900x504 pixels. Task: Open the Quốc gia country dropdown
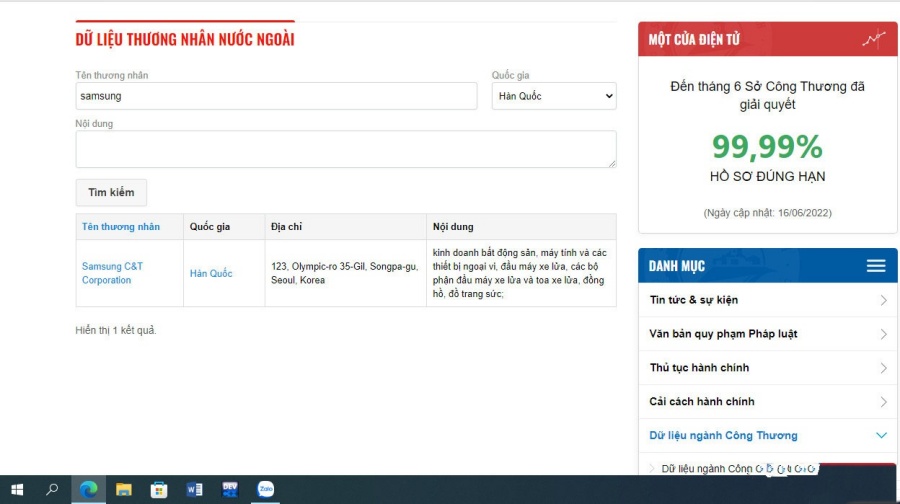tap(554, 96)
